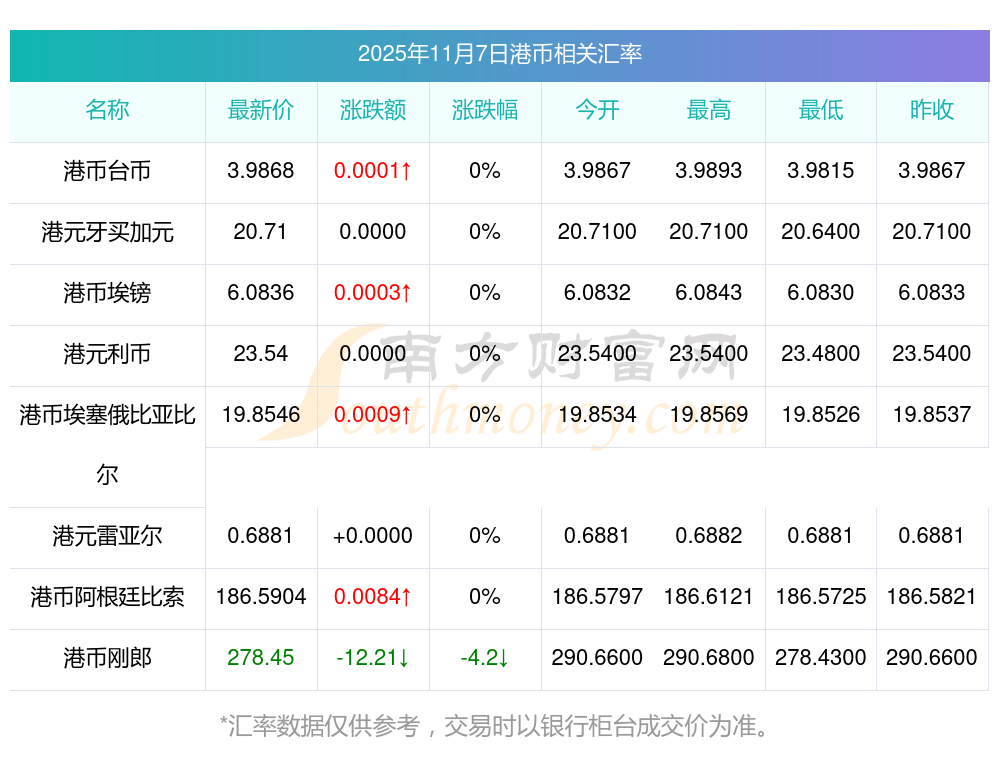Select the 最新价 column header
Viewport: 1000px width, 757px height.
point(261,110)
